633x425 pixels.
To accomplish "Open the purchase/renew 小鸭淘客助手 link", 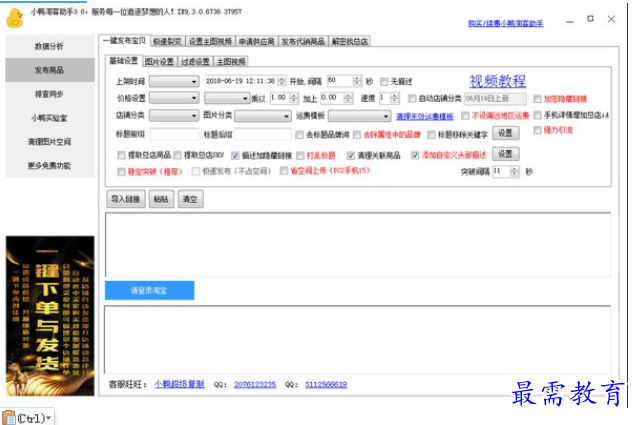I will point(505,23).
